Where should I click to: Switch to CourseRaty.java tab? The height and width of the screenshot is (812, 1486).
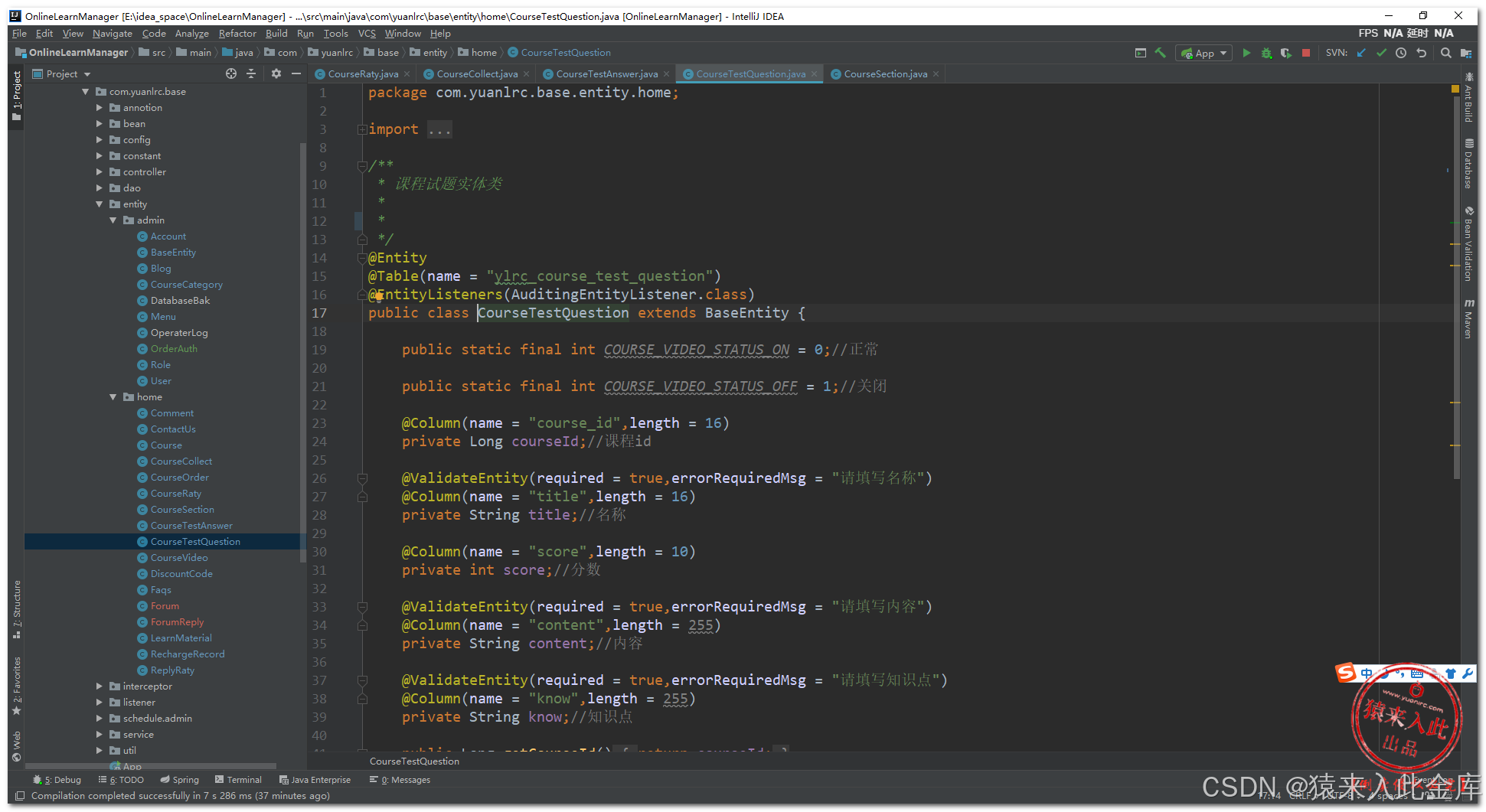click(x=363, y=74)
